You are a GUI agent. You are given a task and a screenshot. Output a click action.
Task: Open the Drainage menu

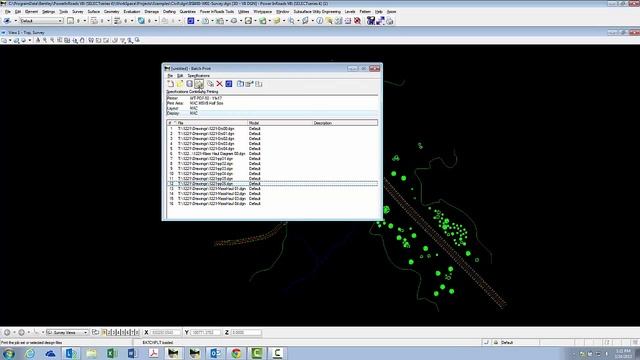tap(151, 11)
